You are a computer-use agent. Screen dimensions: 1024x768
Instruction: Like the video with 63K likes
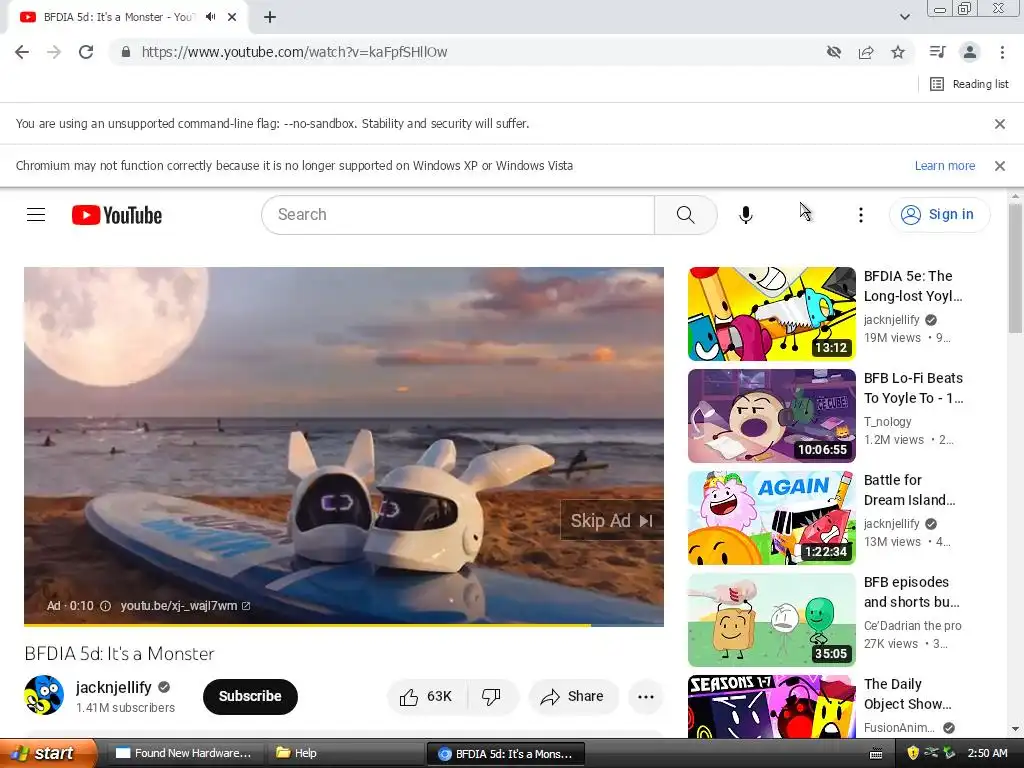point(427,697)
